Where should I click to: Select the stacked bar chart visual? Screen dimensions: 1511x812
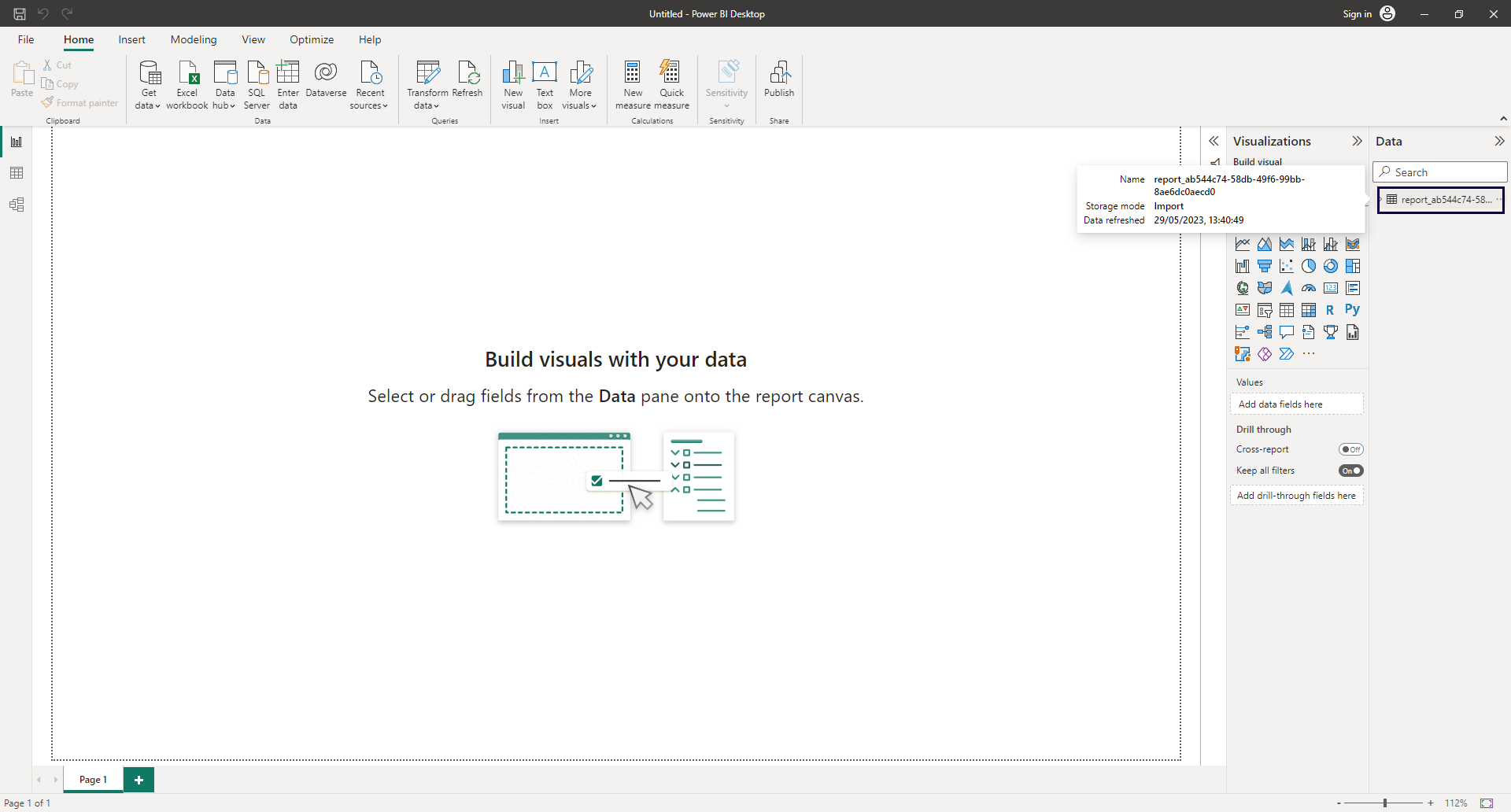tap(1242, 222)
